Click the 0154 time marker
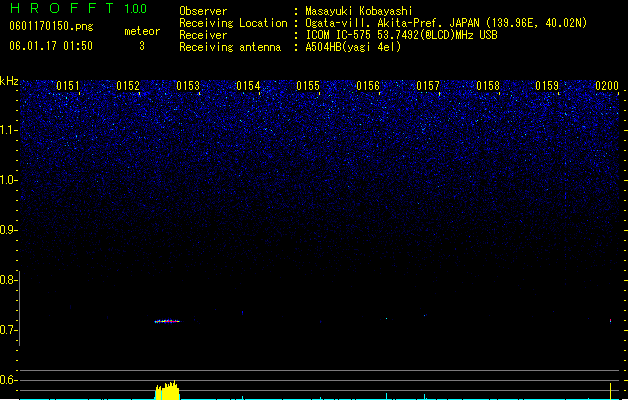 (248, 86)
